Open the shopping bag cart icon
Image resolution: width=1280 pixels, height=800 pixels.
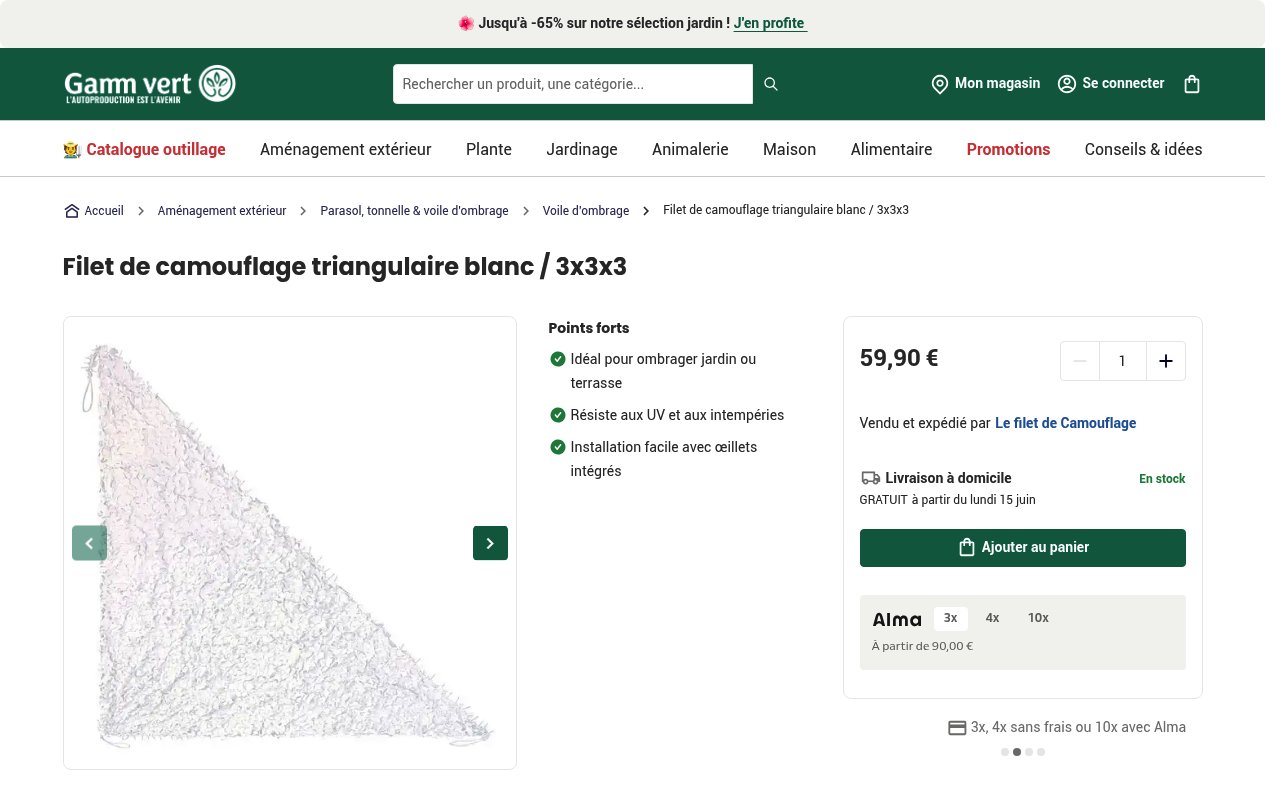tap(1192, 84)
